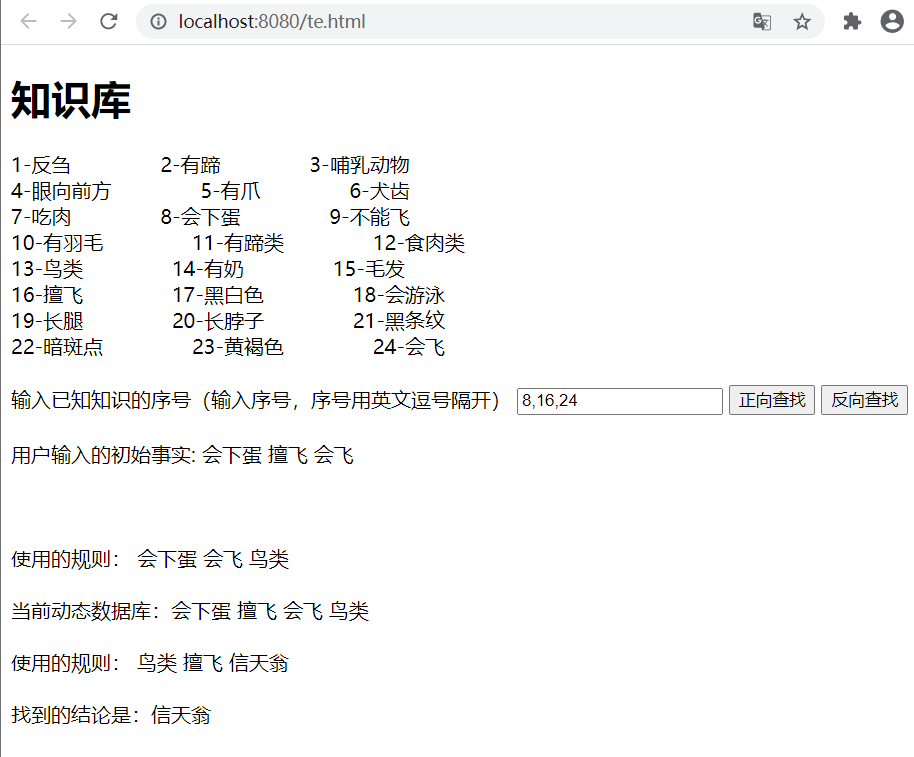Image resolution: width=914 pixels, height=757 pixels.
Task: Focus the address bar URL localhost:8080/te.html
Action: (x=272, y=22)
